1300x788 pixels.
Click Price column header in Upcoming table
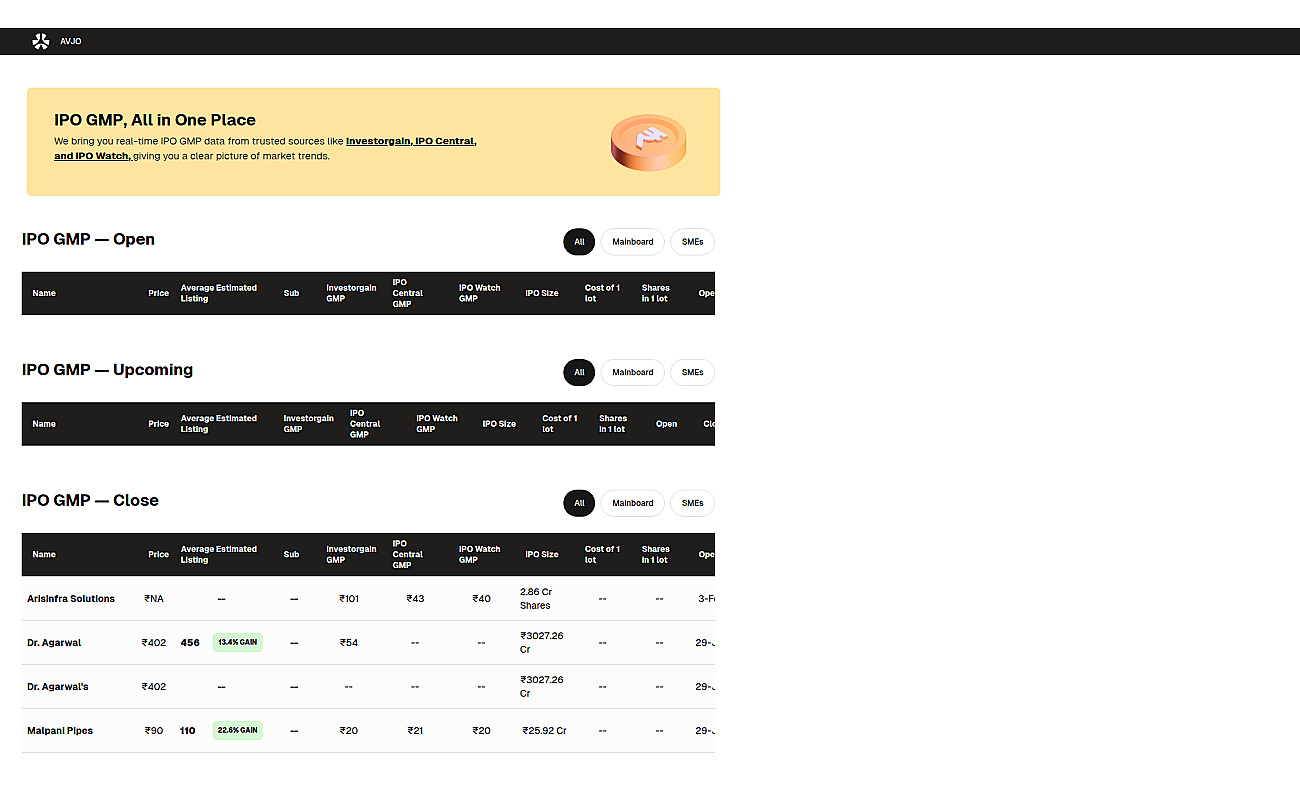159,424
